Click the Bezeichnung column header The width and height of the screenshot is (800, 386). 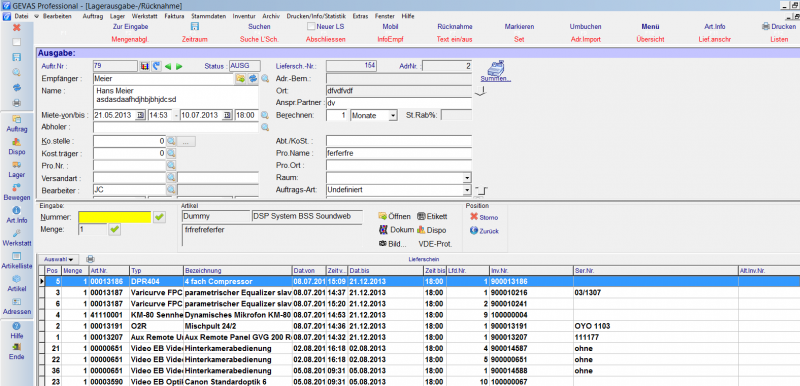point(237,270)
